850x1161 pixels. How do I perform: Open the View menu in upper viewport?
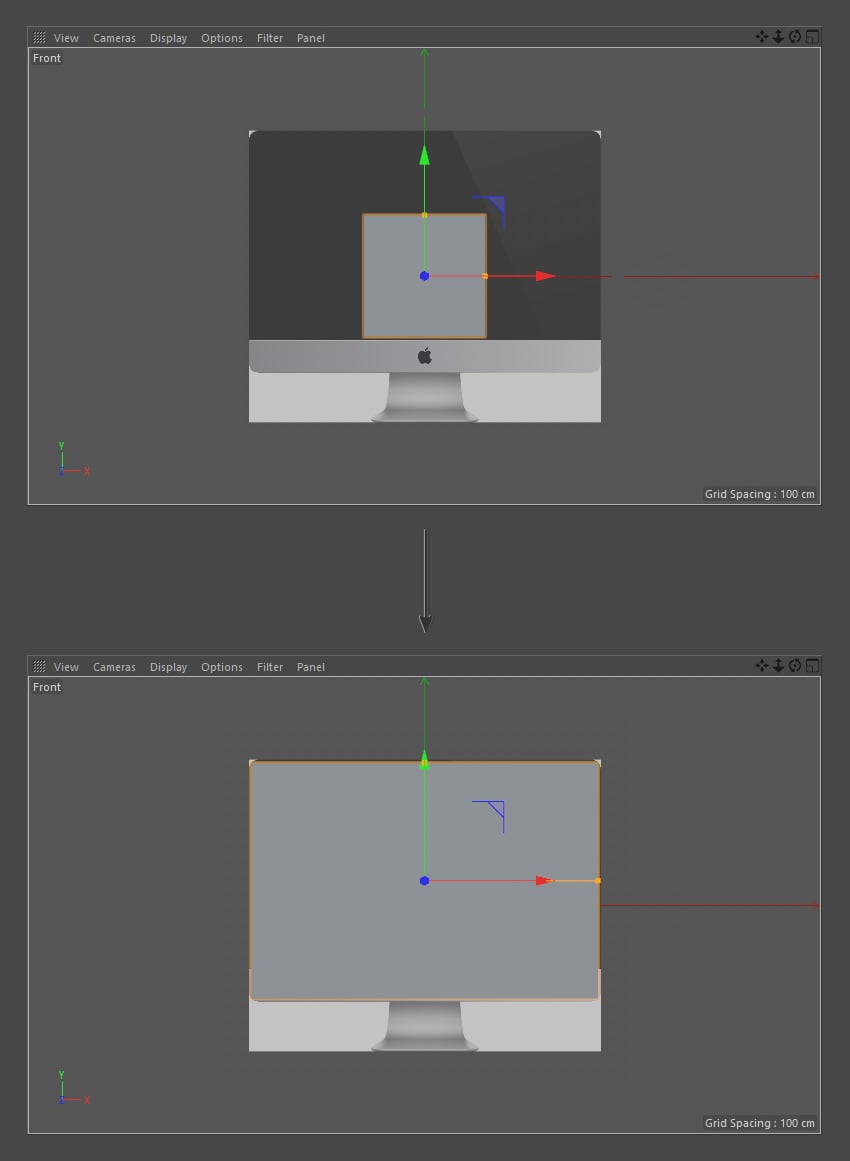coord(66,38)
